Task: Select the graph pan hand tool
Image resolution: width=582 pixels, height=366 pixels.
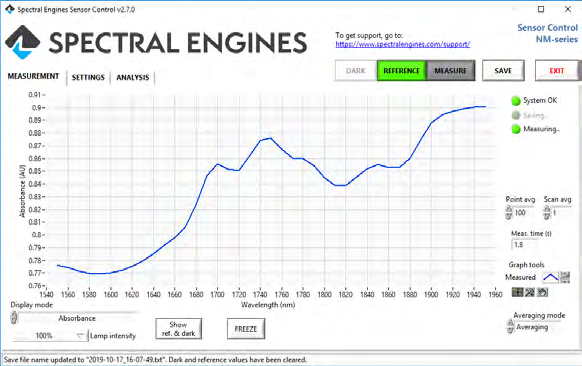Action: point(542,293)
